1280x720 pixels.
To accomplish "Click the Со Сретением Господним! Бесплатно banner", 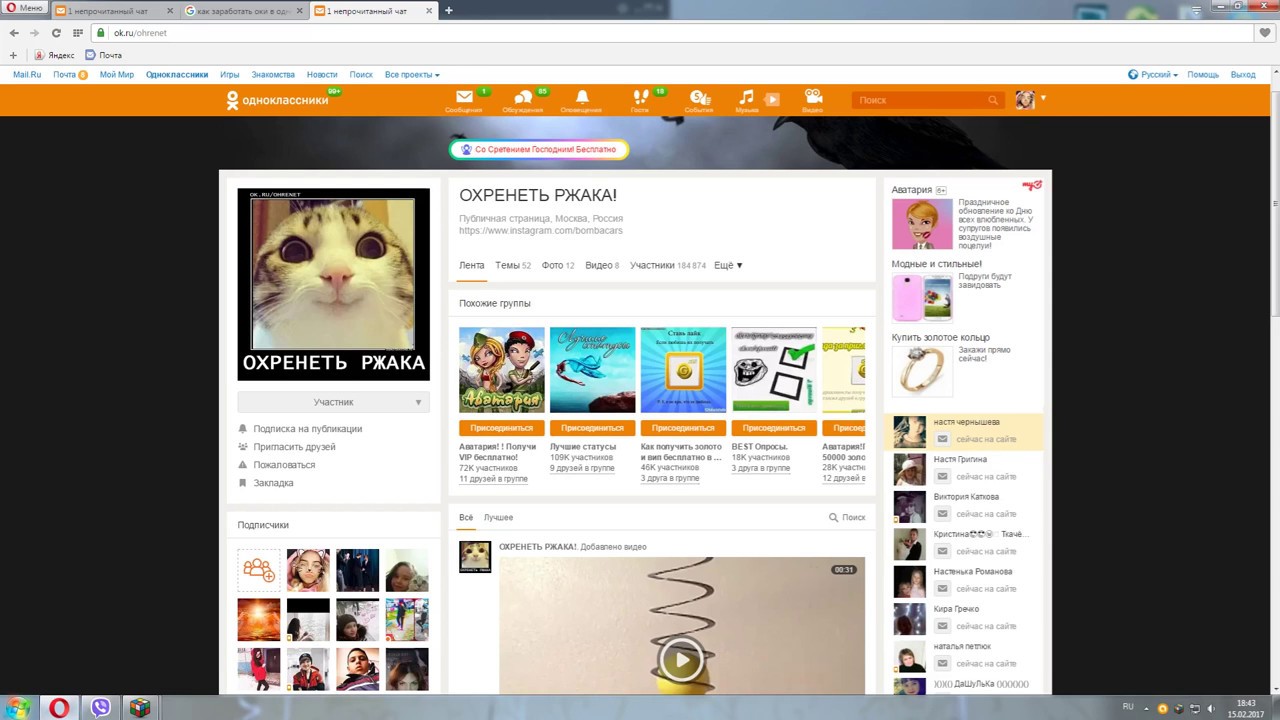I will coord(539,150).
